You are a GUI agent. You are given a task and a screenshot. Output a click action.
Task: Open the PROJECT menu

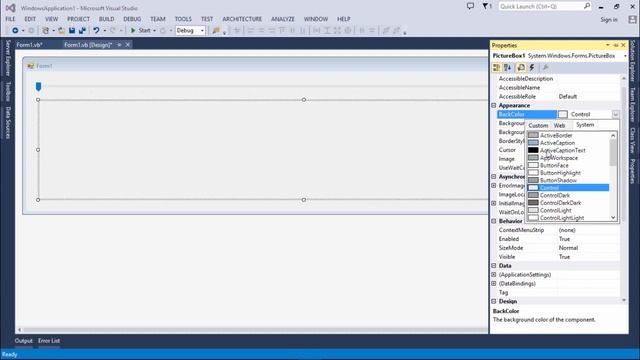pos(78,19)
